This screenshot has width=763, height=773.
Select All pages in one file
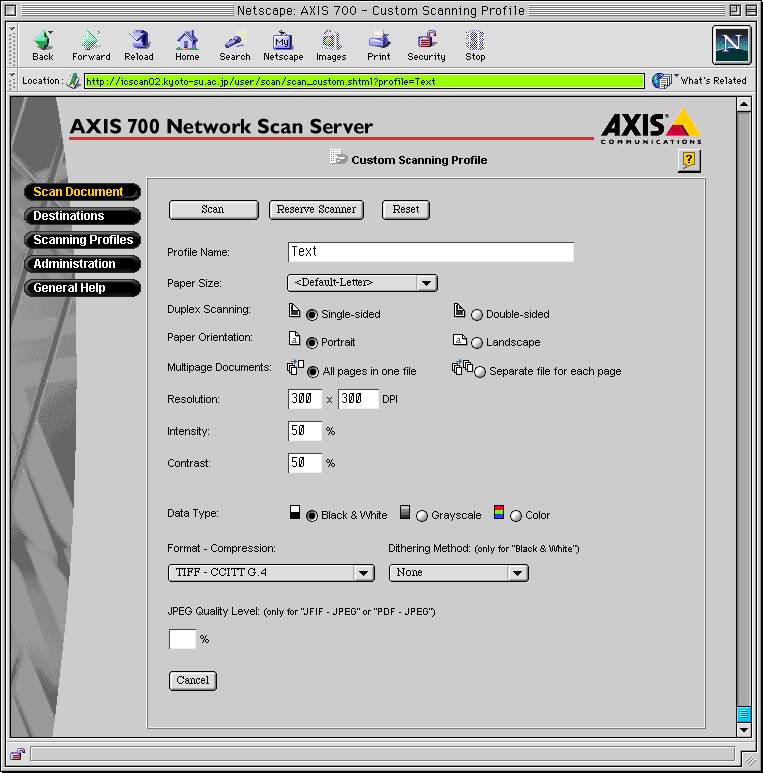coord(312,372)
